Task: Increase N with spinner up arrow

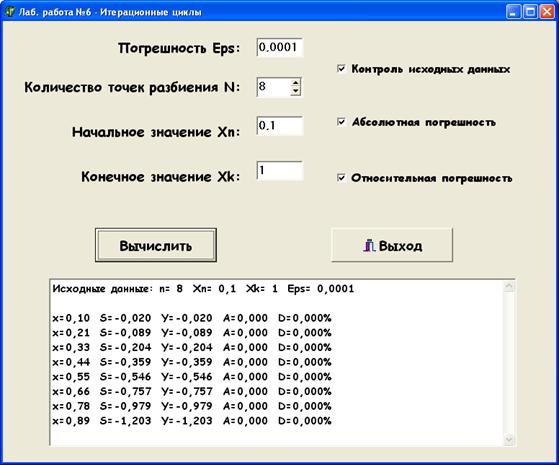Action: [295, 83]
